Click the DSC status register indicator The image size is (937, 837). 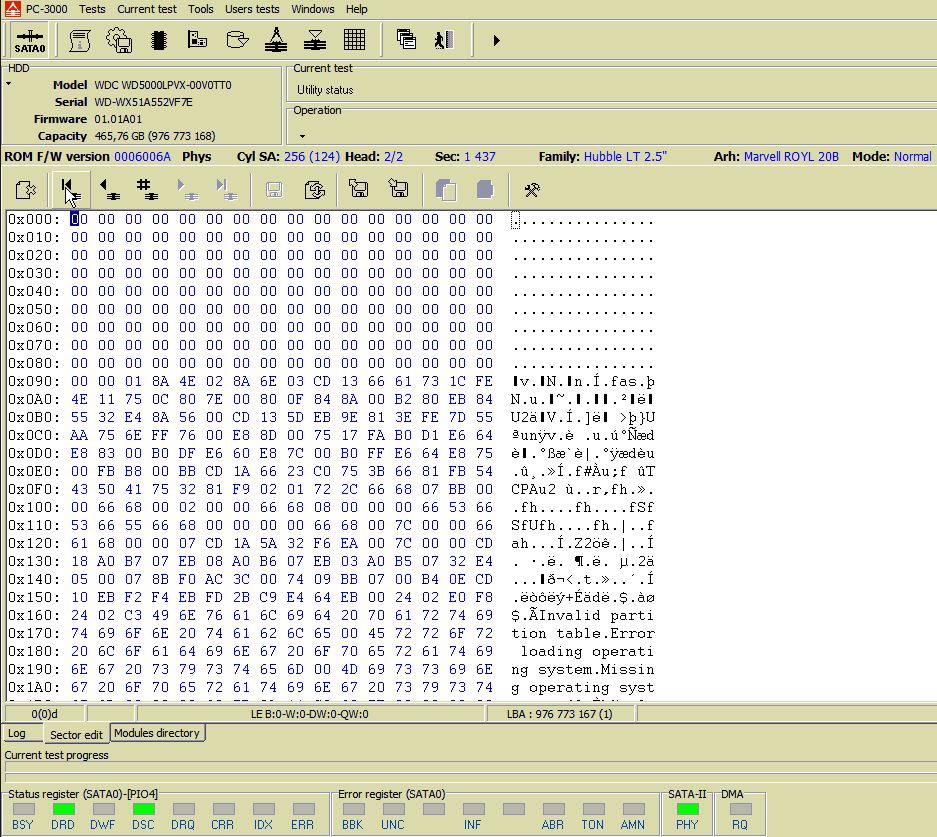coord(143,810)
